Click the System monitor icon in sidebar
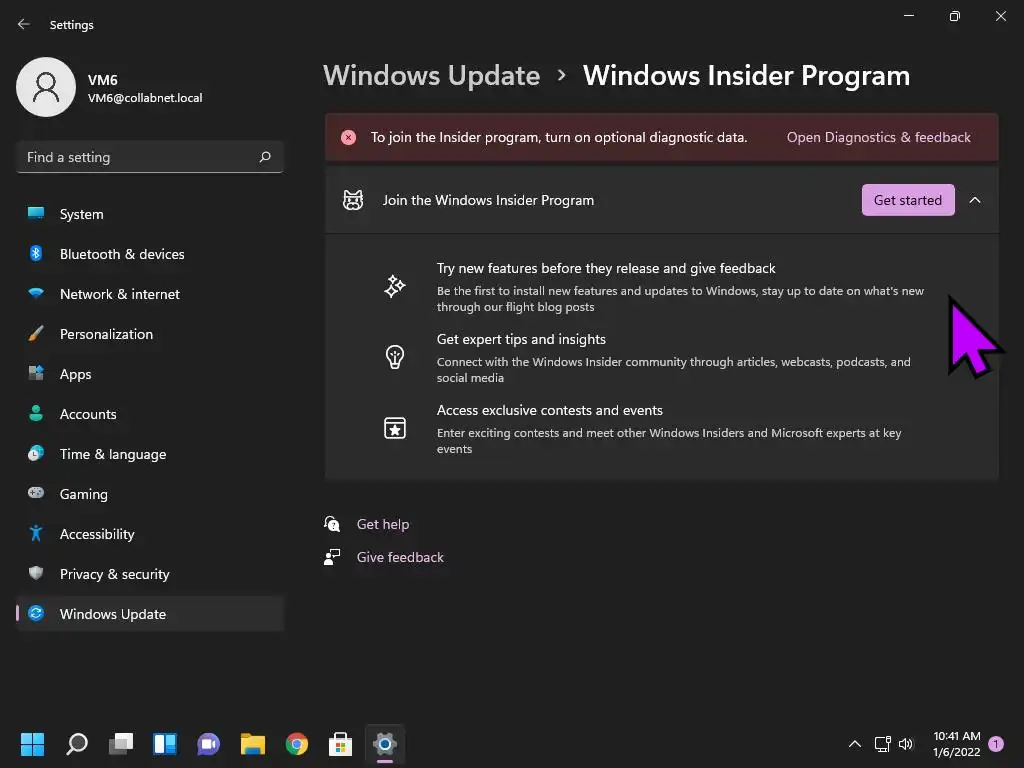 [x=36, y=214]
